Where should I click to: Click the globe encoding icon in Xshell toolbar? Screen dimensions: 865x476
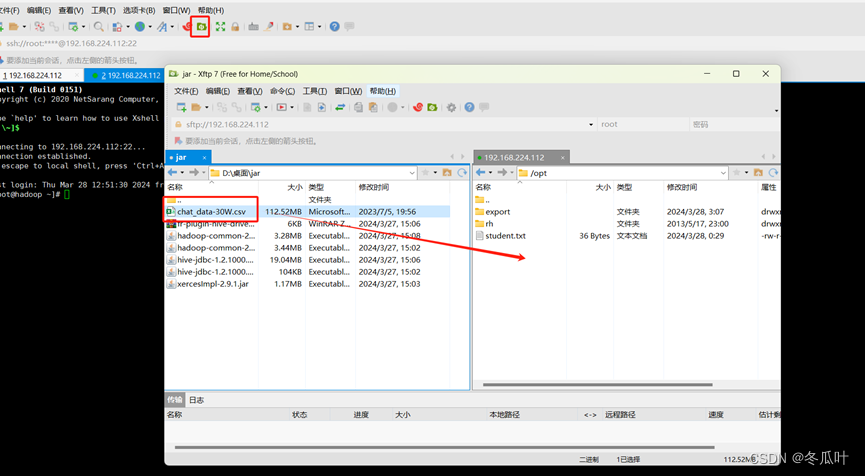click(x=140, y=26)
